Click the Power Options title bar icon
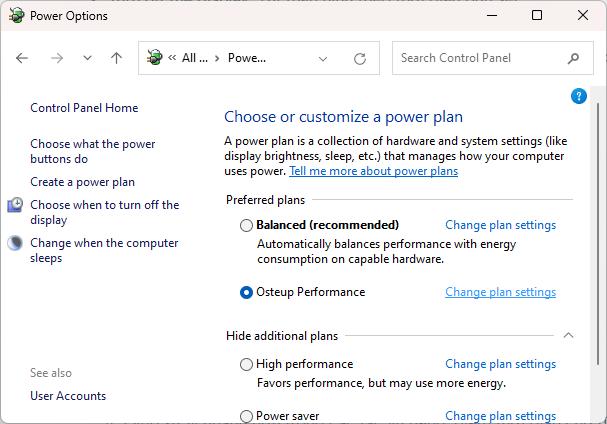Viewport: 607px width, 424px height. pyautogui.click(x=15, y=16)
